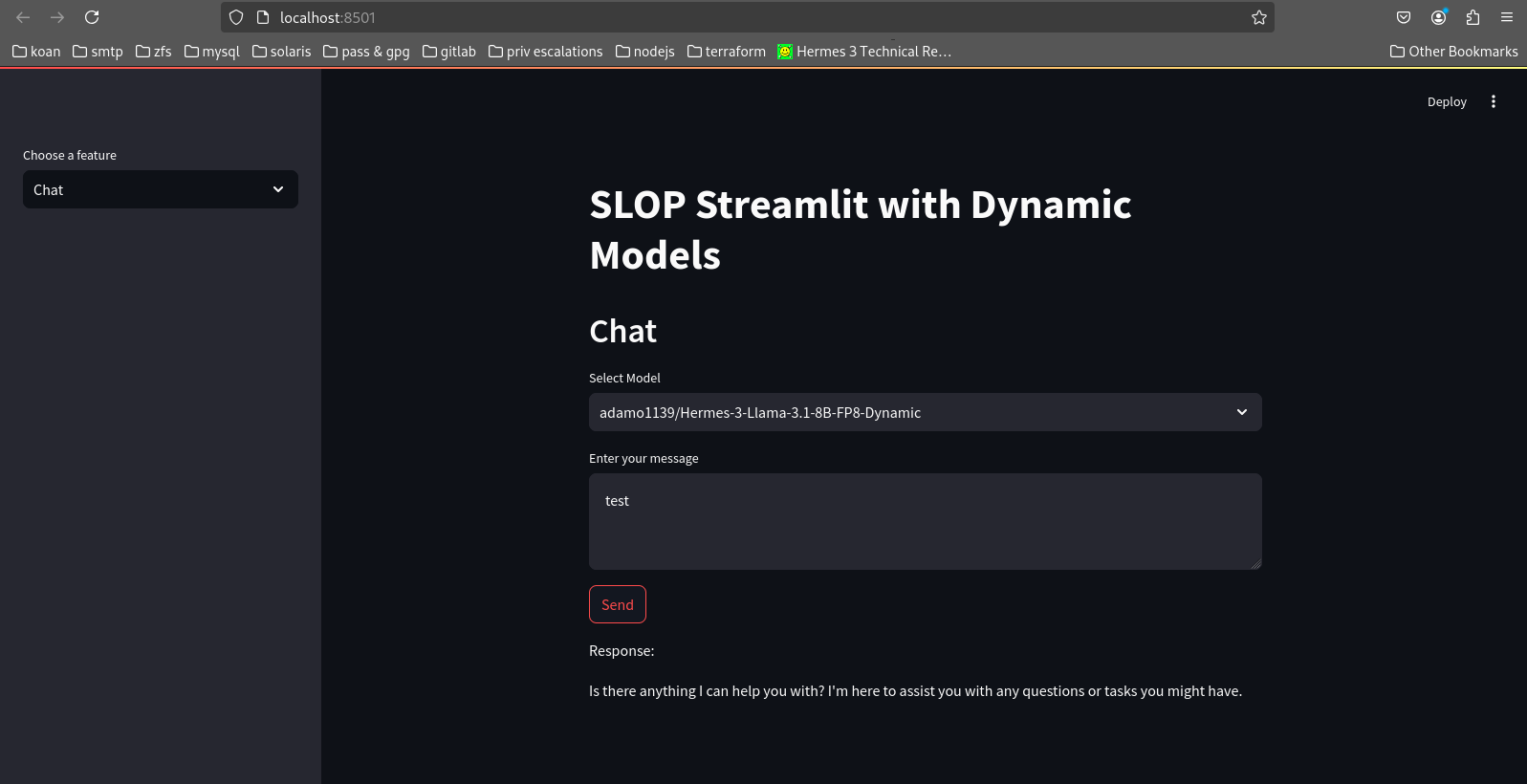This screenshot has height=784, width=1527.
Task: Open the priv escalations bookmarks folder
Action: click(x=545, y=52)
